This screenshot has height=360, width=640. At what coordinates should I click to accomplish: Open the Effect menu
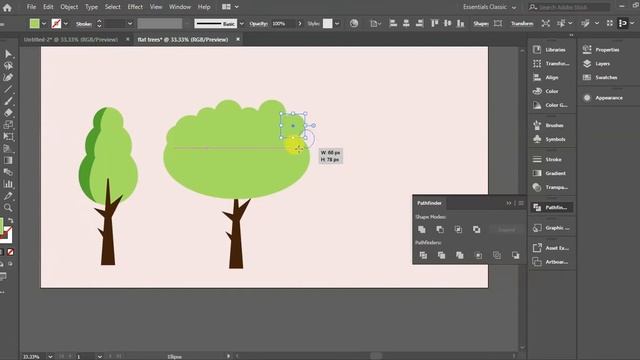coord(135,7)
